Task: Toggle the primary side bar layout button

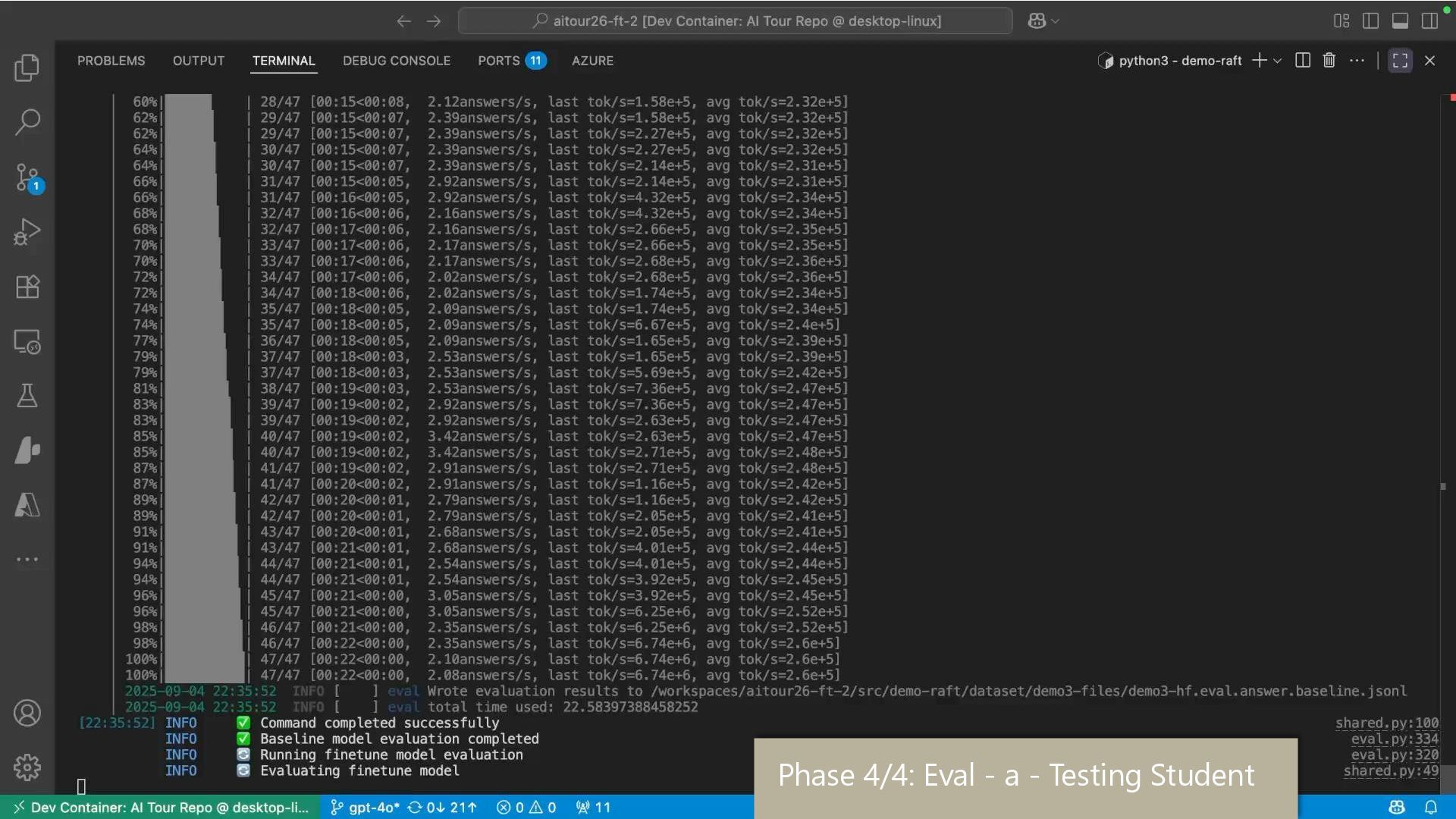Action: pos(1370,21)
